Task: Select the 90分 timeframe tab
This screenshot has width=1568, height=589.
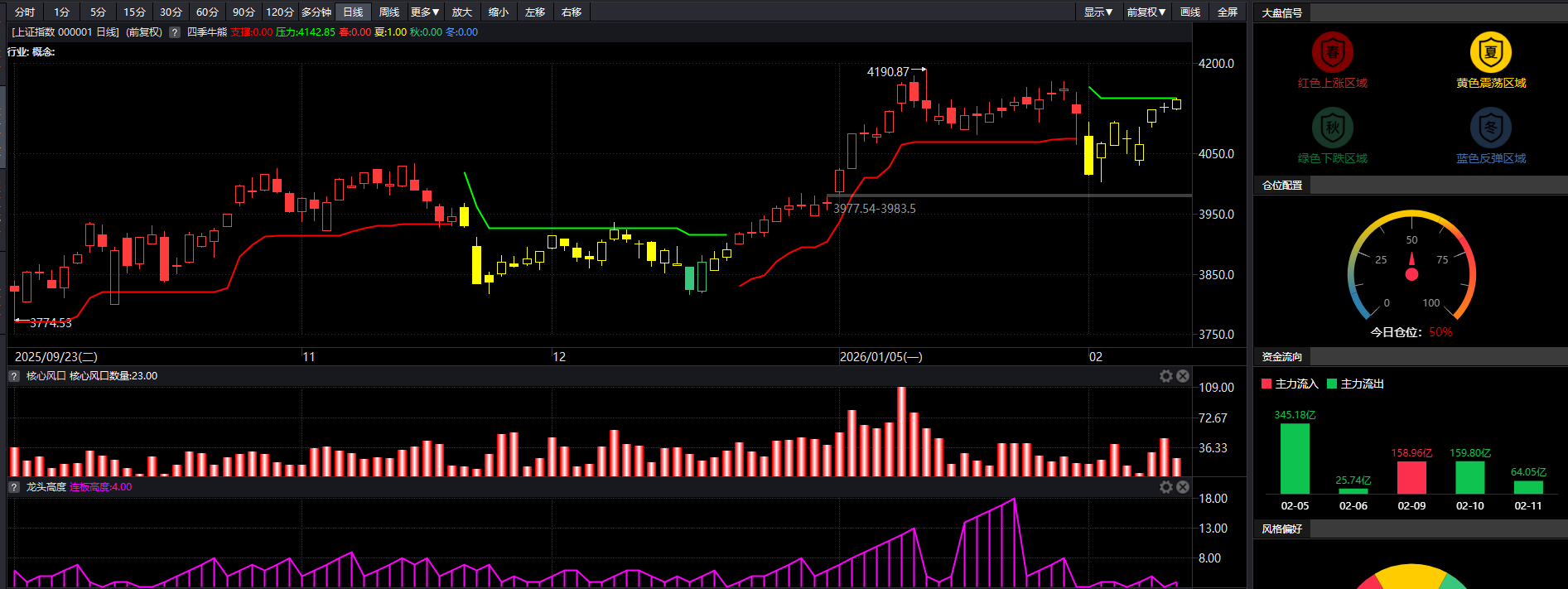Action: 244,12
